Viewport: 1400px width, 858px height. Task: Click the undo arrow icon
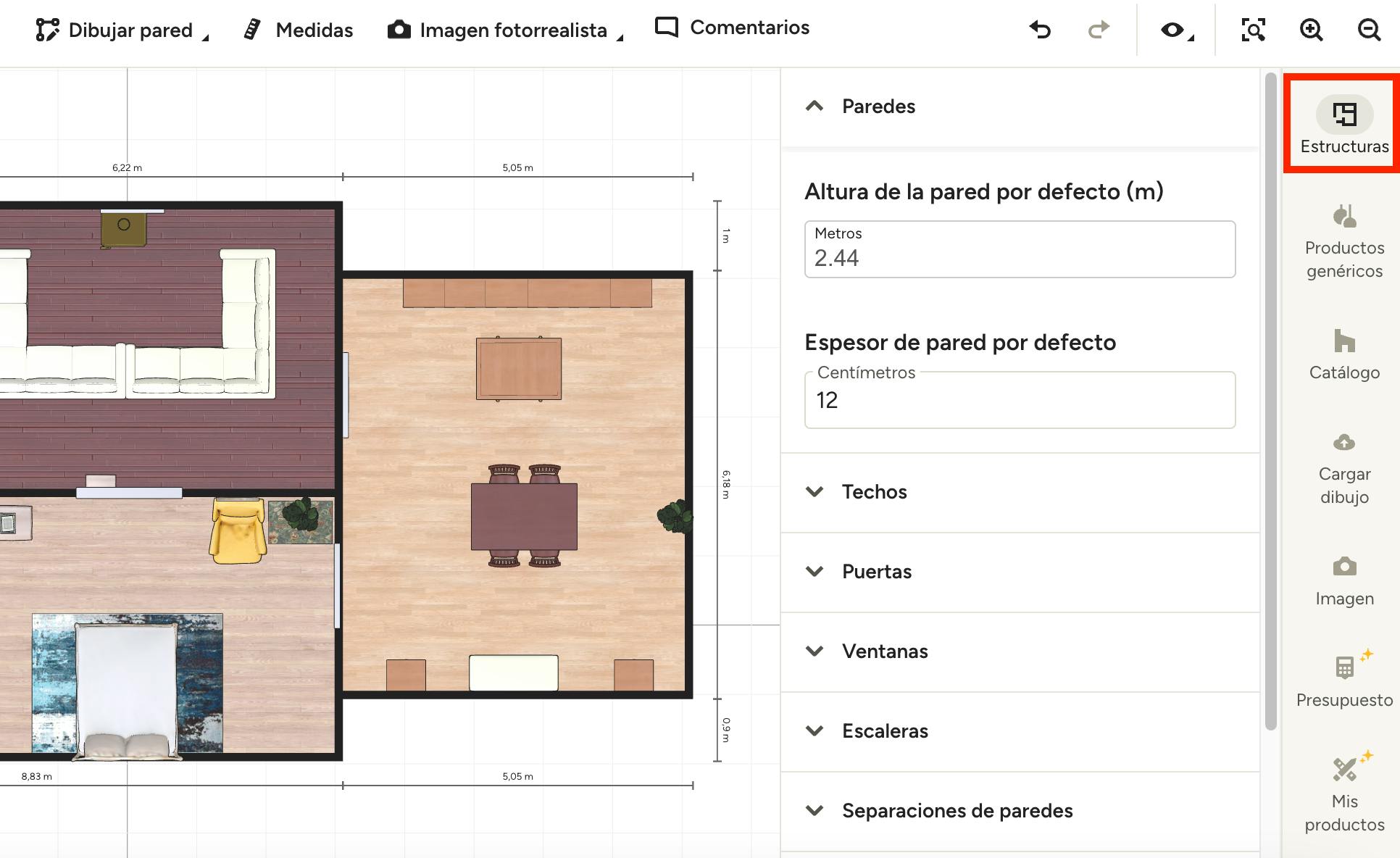pyautogui.click(x=1040, y=30)
